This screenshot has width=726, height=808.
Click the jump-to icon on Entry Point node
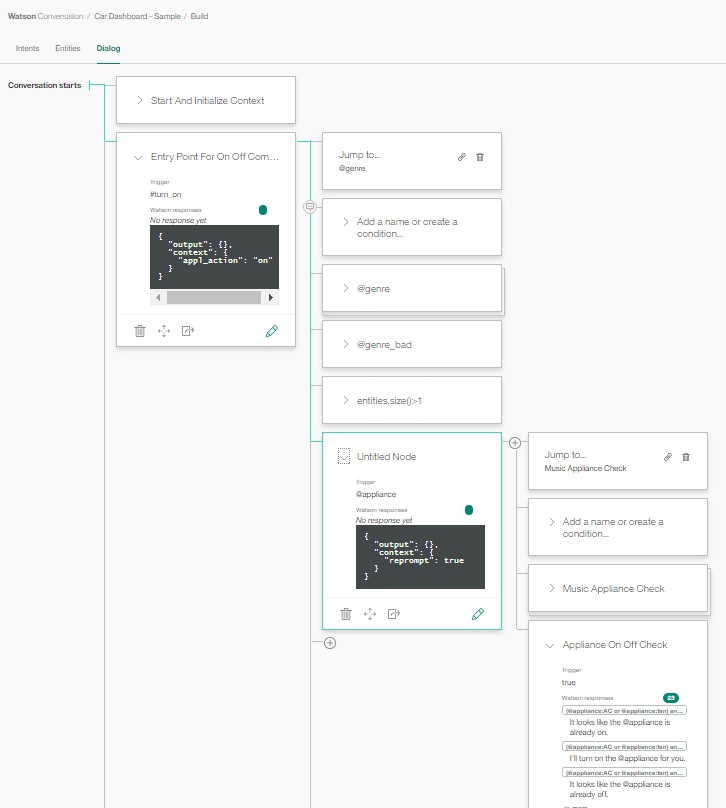click(x=188, y=331)
